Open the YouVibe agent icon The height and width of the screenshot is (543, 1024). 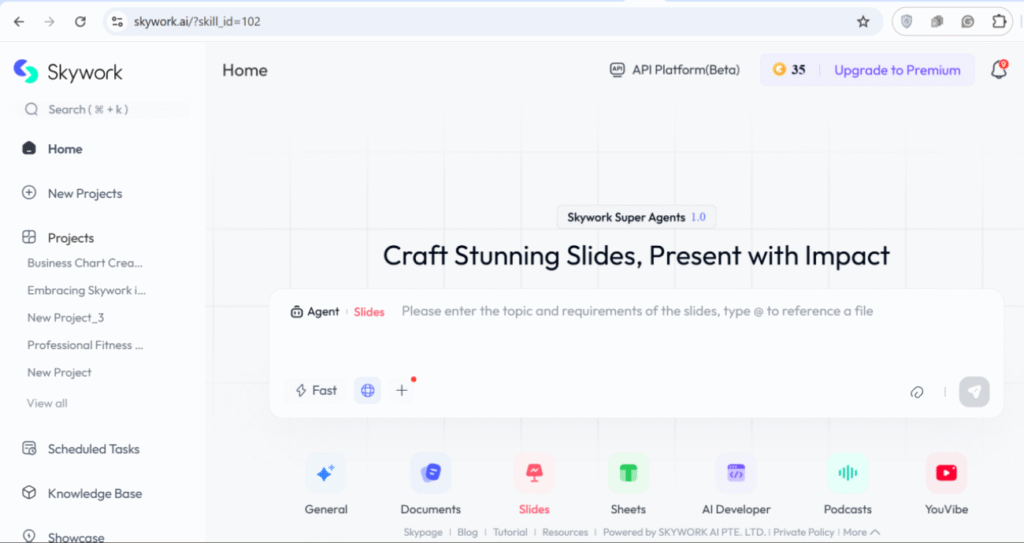pos(946,474)
